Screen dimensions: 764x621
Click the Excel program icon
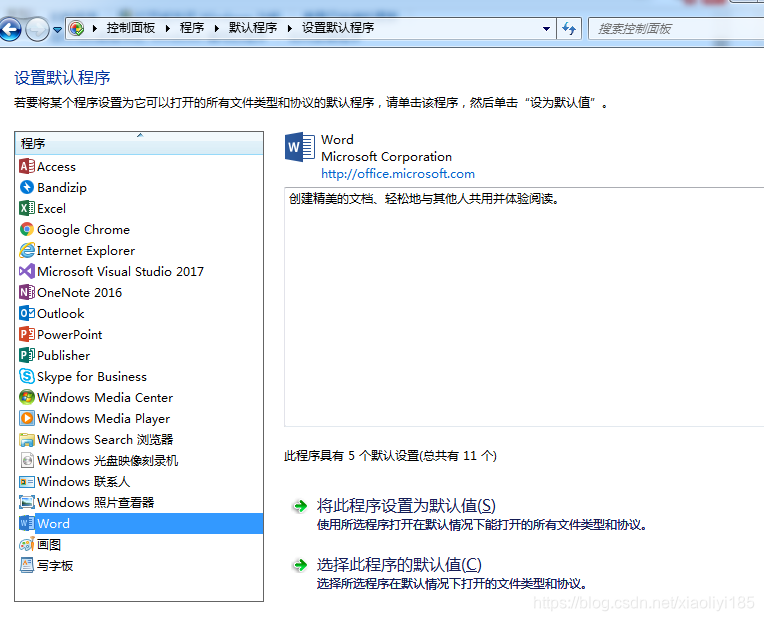[27, 208]
